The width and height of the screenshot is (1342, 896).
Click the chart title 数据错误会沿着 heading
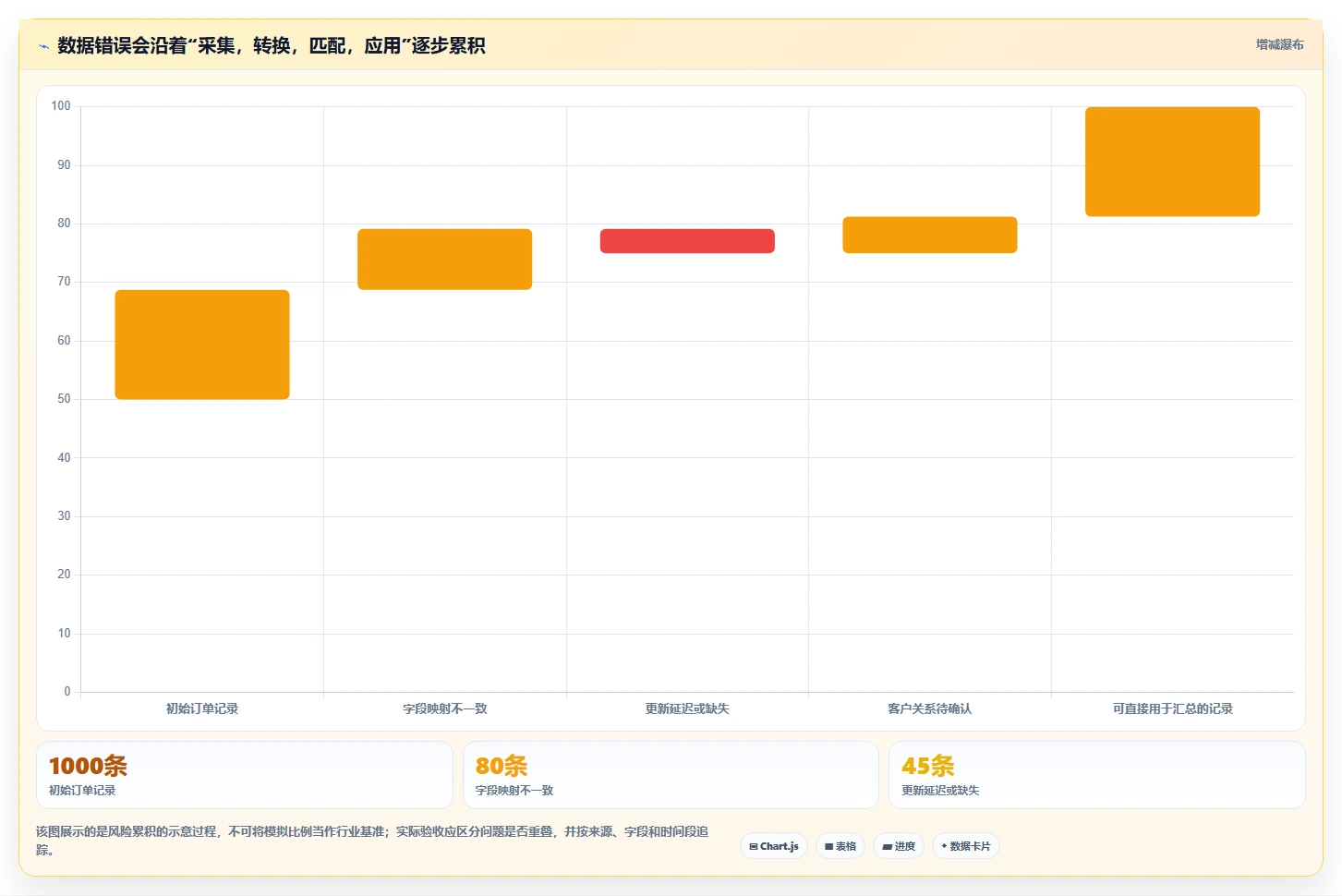pos(272,46)
